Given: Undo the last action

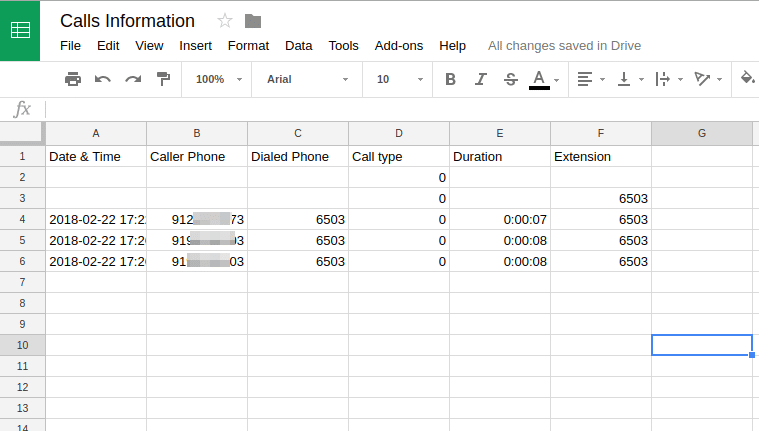Looking at the screenshot, I should [x=103, y=79].
